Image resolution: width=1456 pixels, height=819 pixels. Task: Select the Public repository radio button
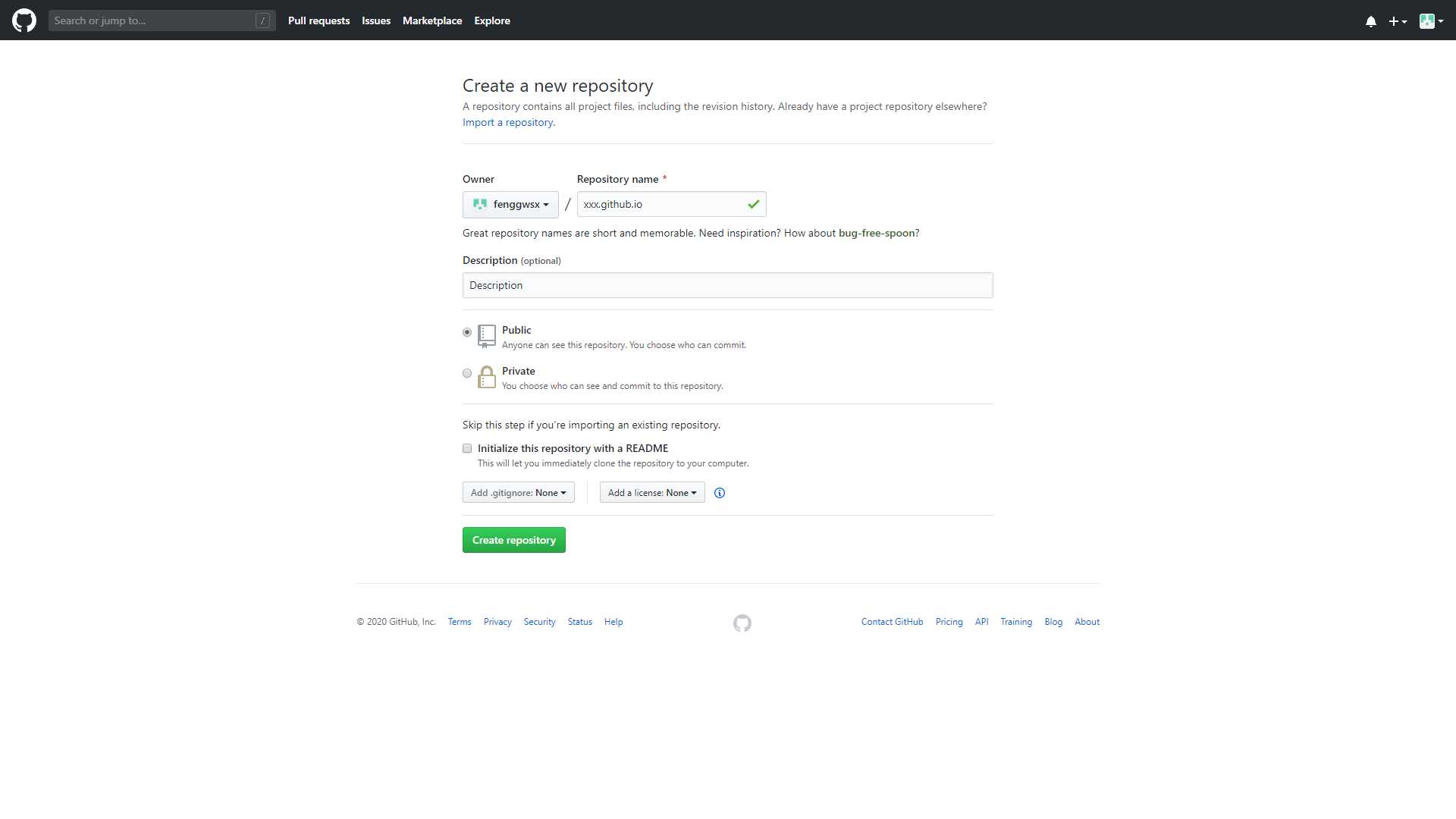coord(466,332)
